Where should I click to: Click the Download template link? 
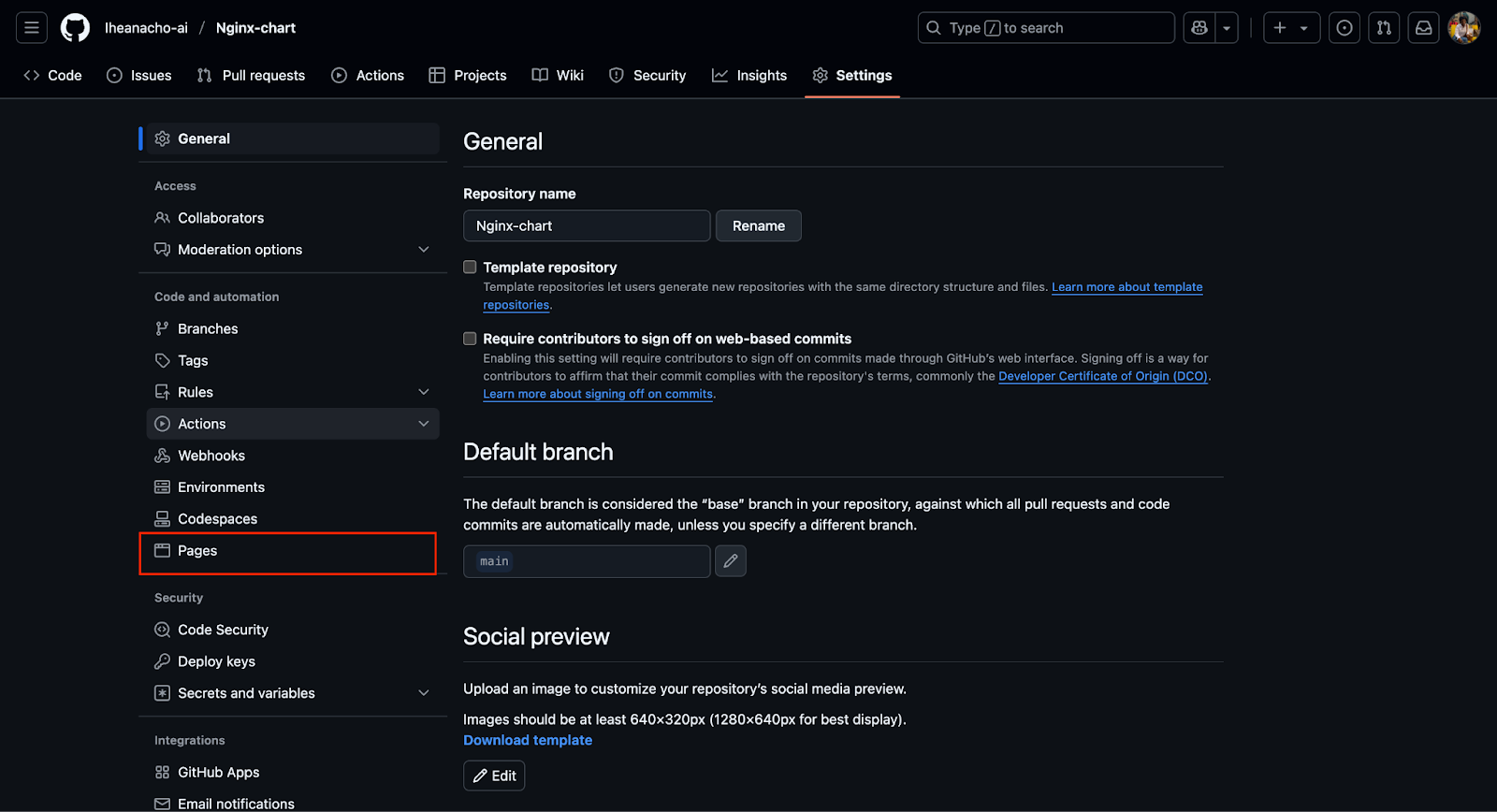[x=528, y=740]
